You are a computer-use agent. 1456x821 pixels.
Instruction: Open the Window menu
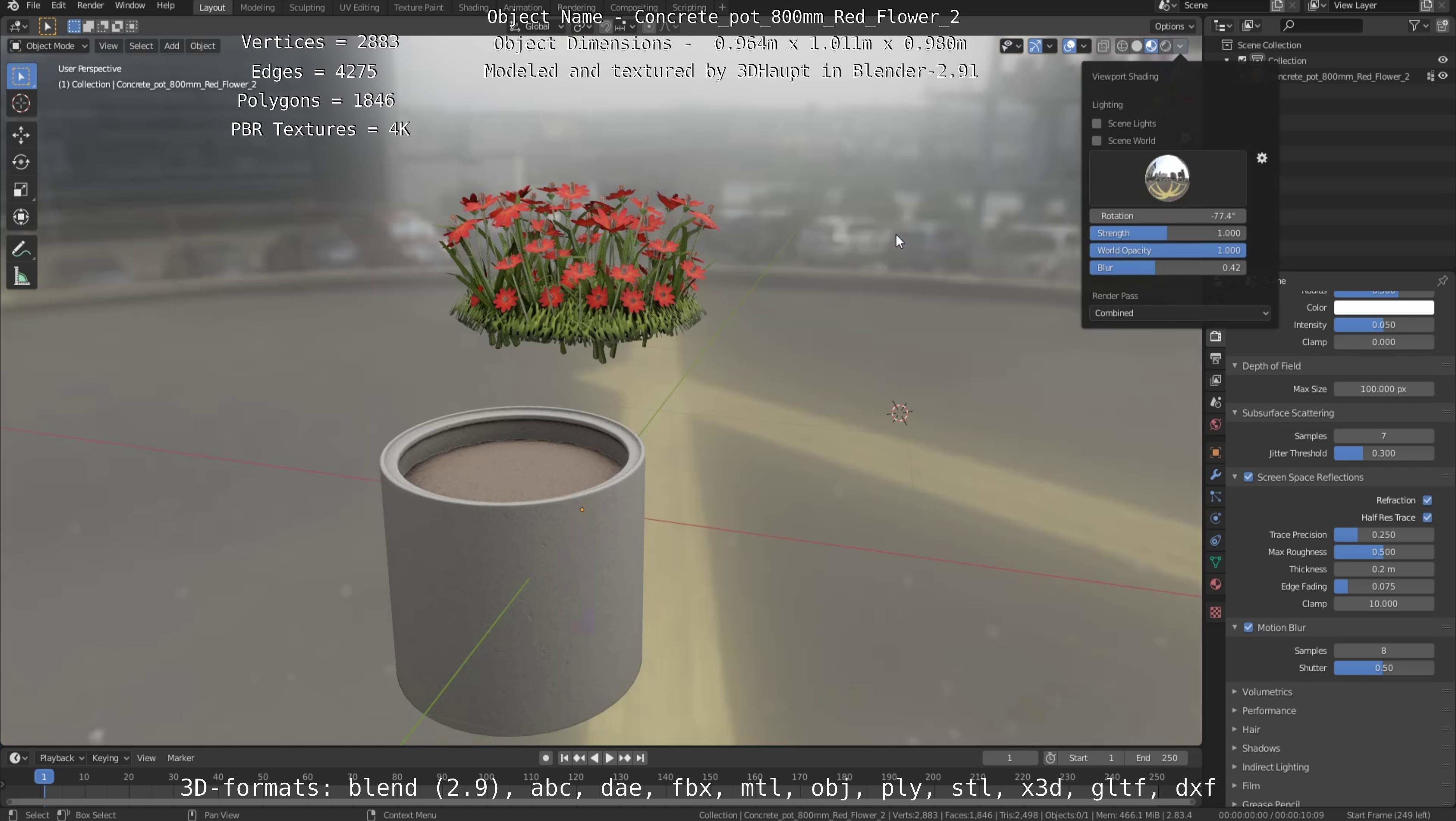pyautogui.click(x=129, y=6)
